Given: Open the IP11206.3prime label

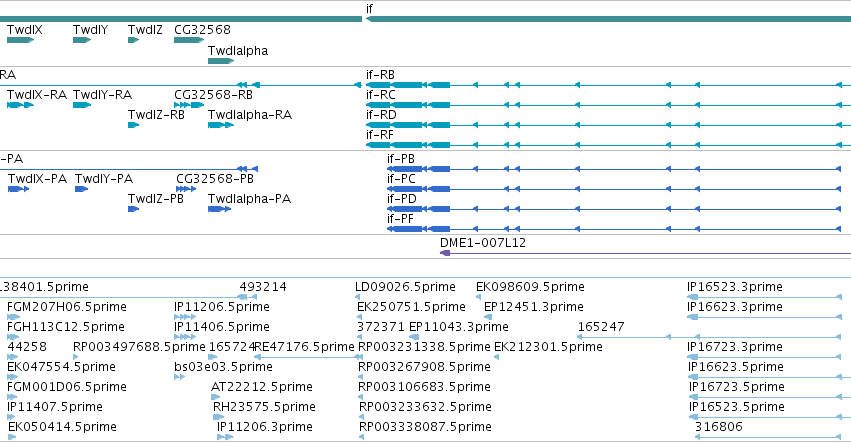Looking at the screenshot, I should tap(265, 428).
